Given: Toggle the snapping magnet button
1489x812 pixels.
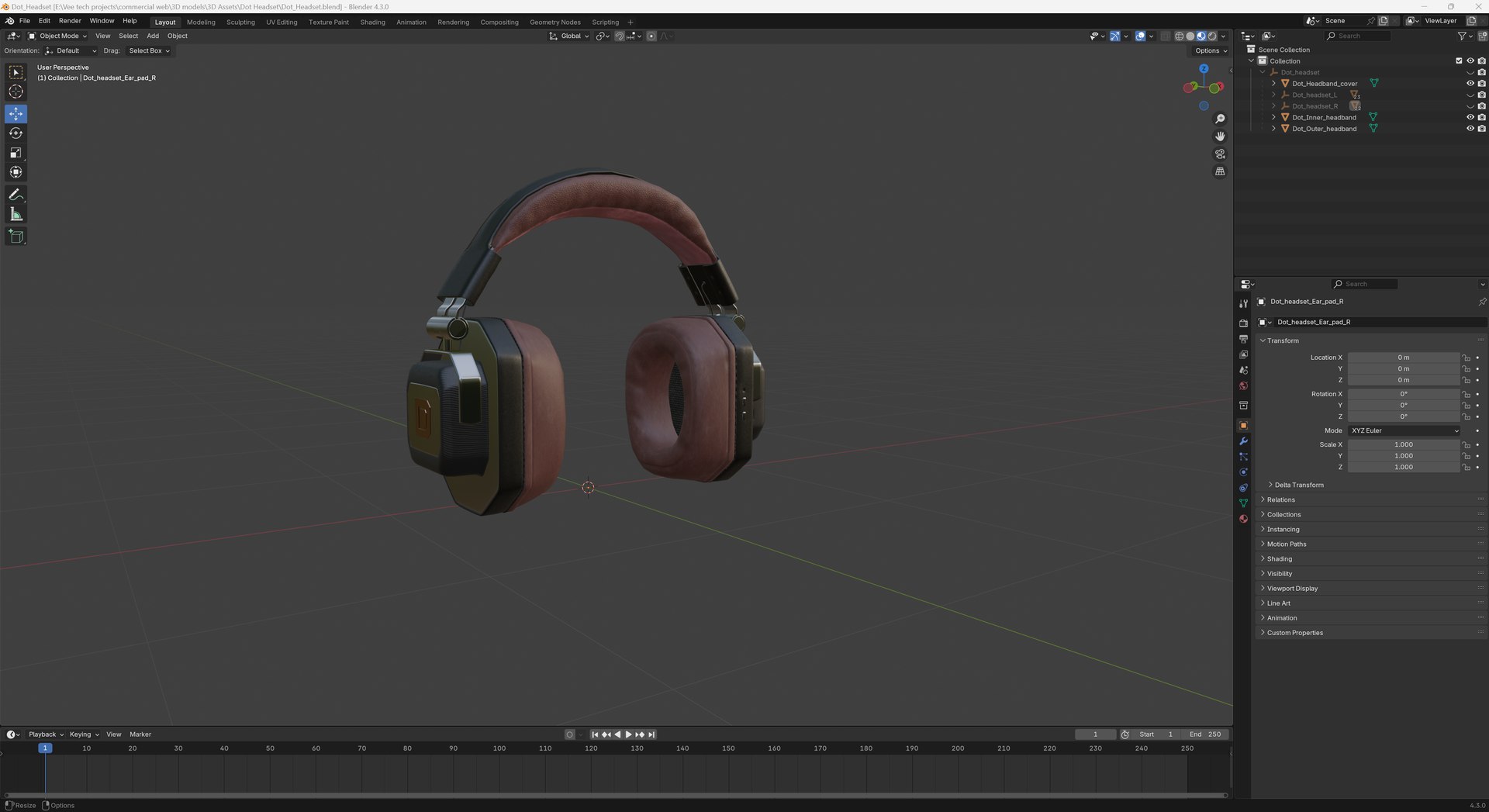Looking at the screenshot, I should 619,36.
